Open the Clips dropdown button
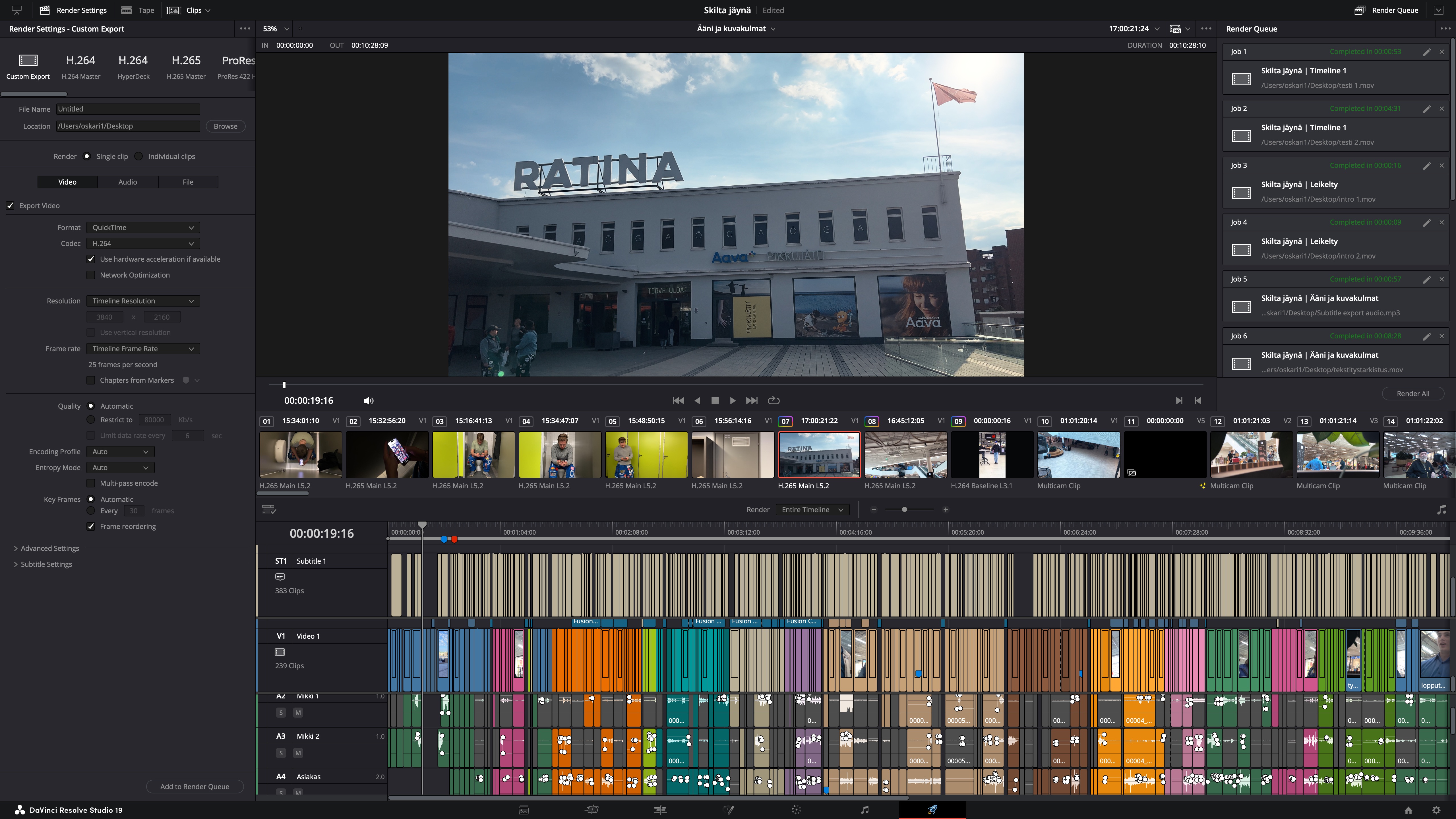Viewport: 1456px width, 819px height. 189,10
